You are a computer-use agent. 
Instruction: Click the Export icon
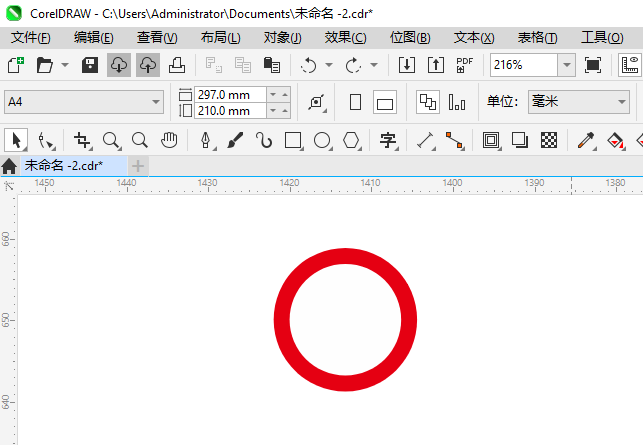click(x=436, y=65)
